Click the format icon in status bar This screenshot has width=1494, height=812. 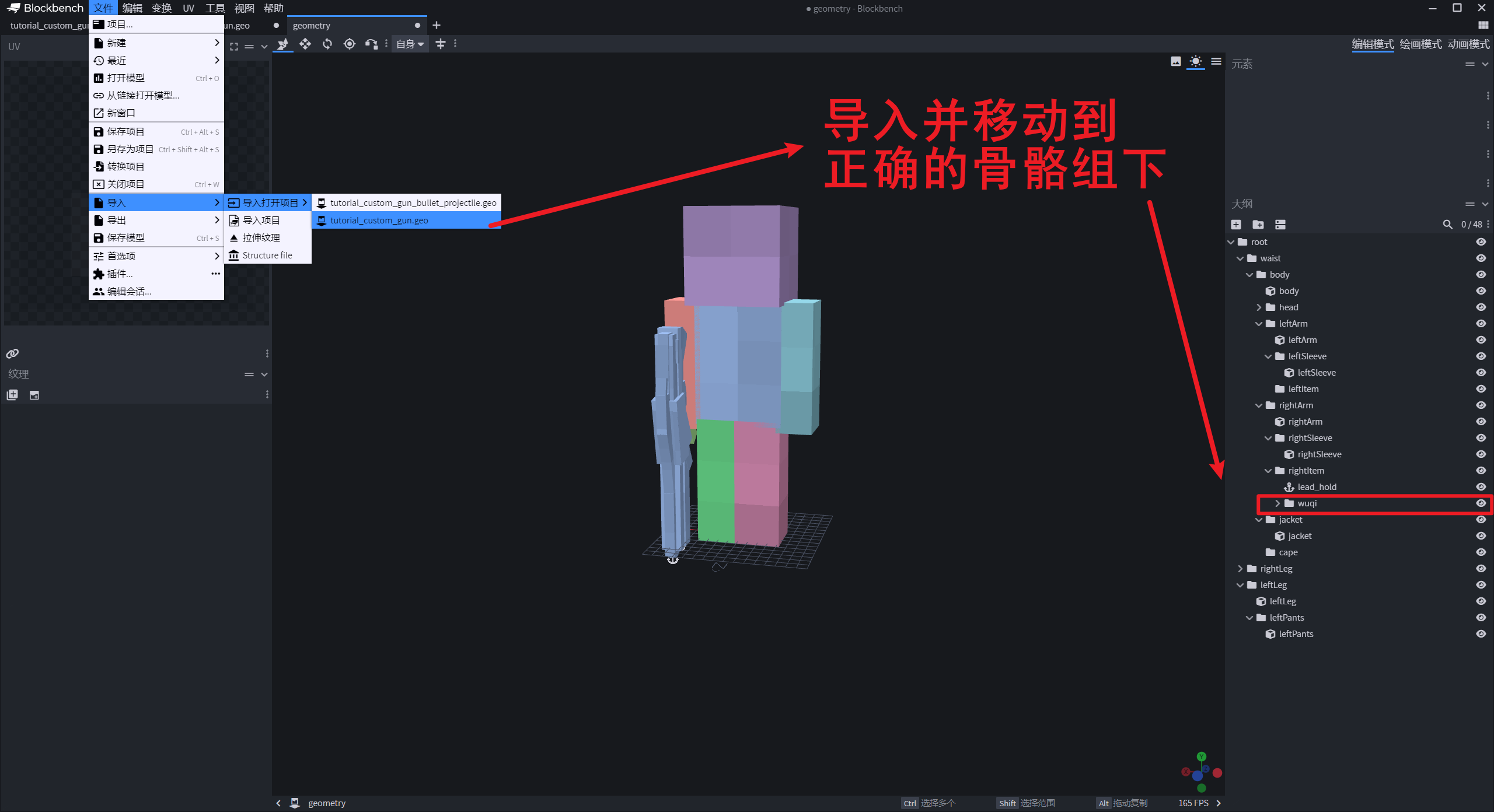click(295, 803)
